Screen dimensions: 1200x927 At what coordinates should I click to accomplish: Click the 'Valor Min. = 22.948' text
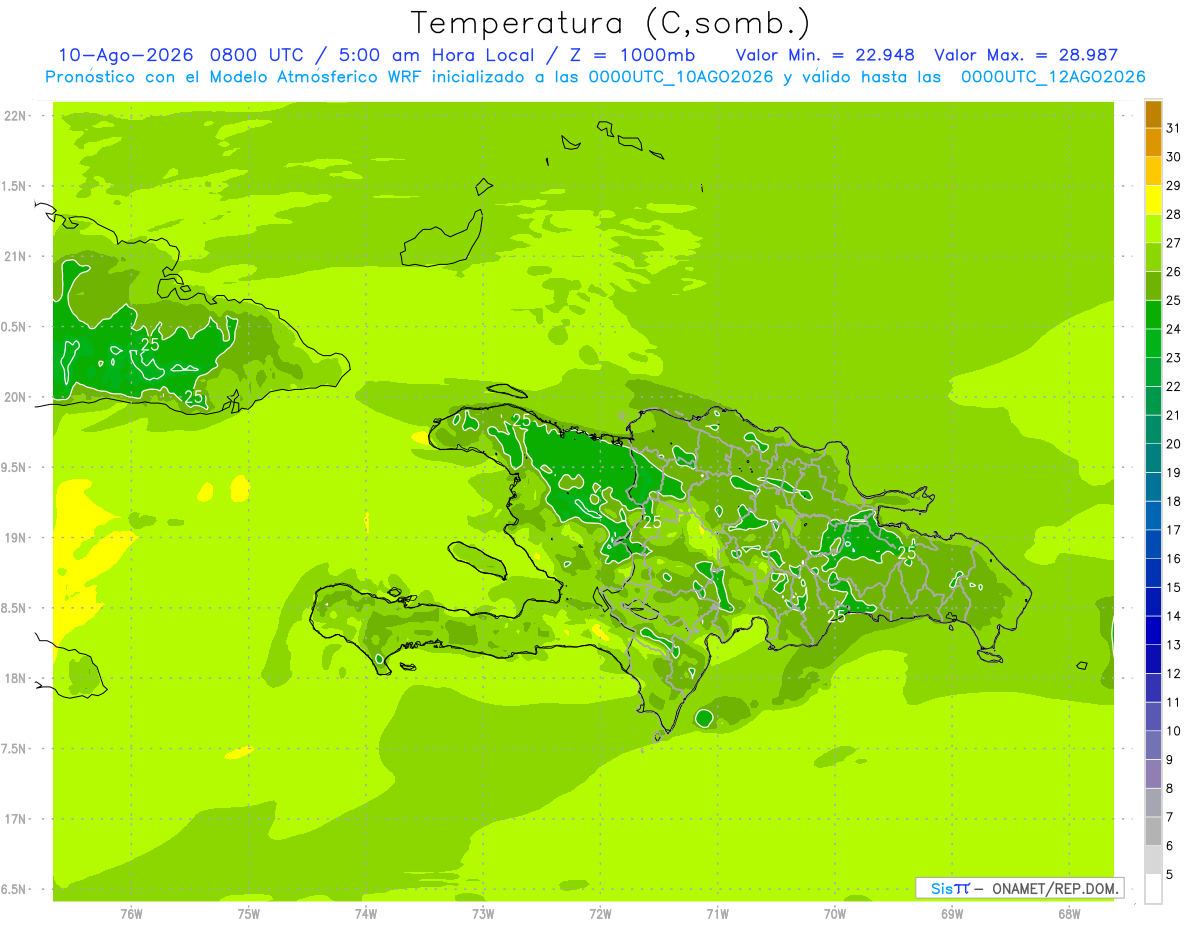825,55
